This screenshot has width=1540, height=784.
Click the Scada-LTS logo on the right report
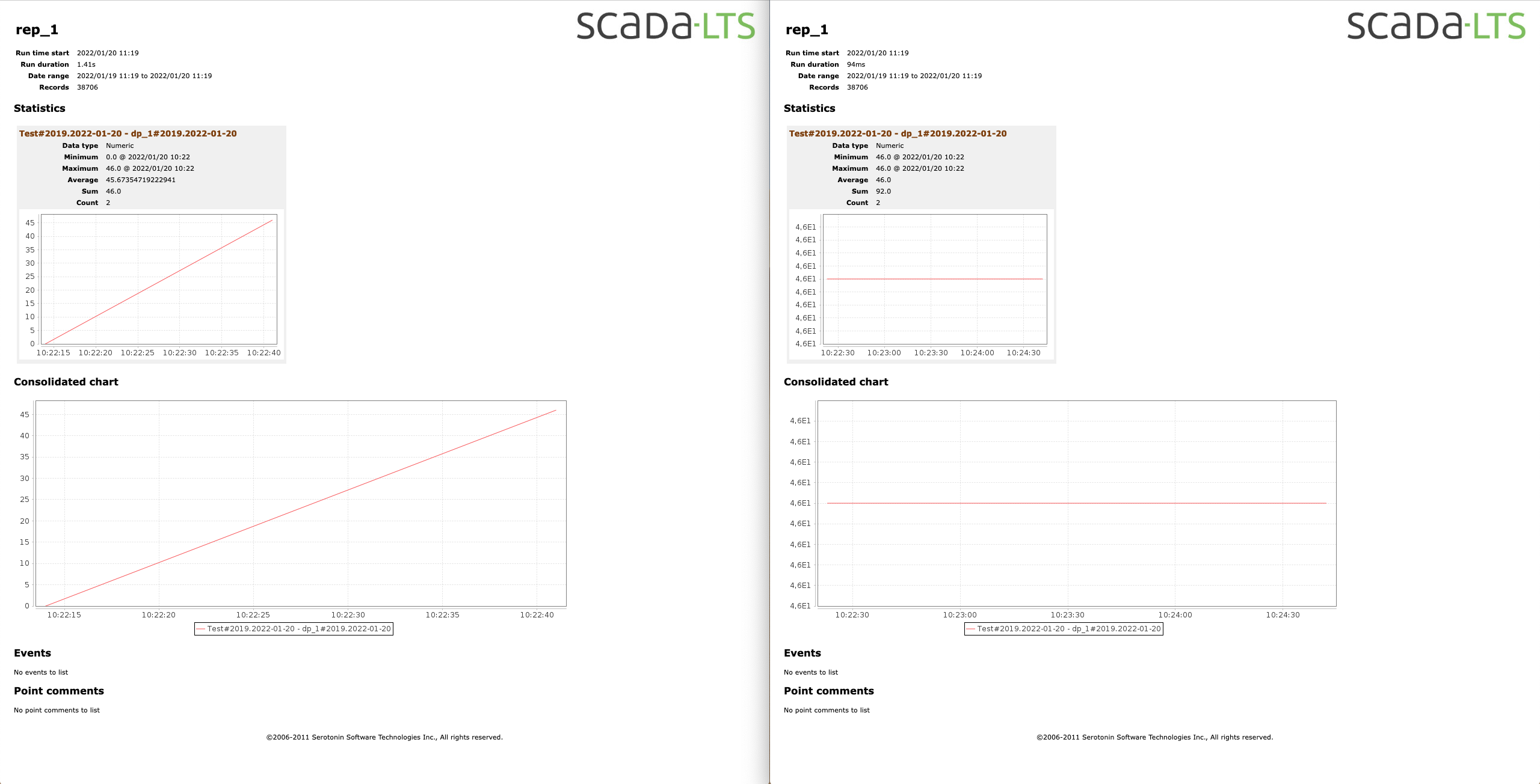point(1438,25)
